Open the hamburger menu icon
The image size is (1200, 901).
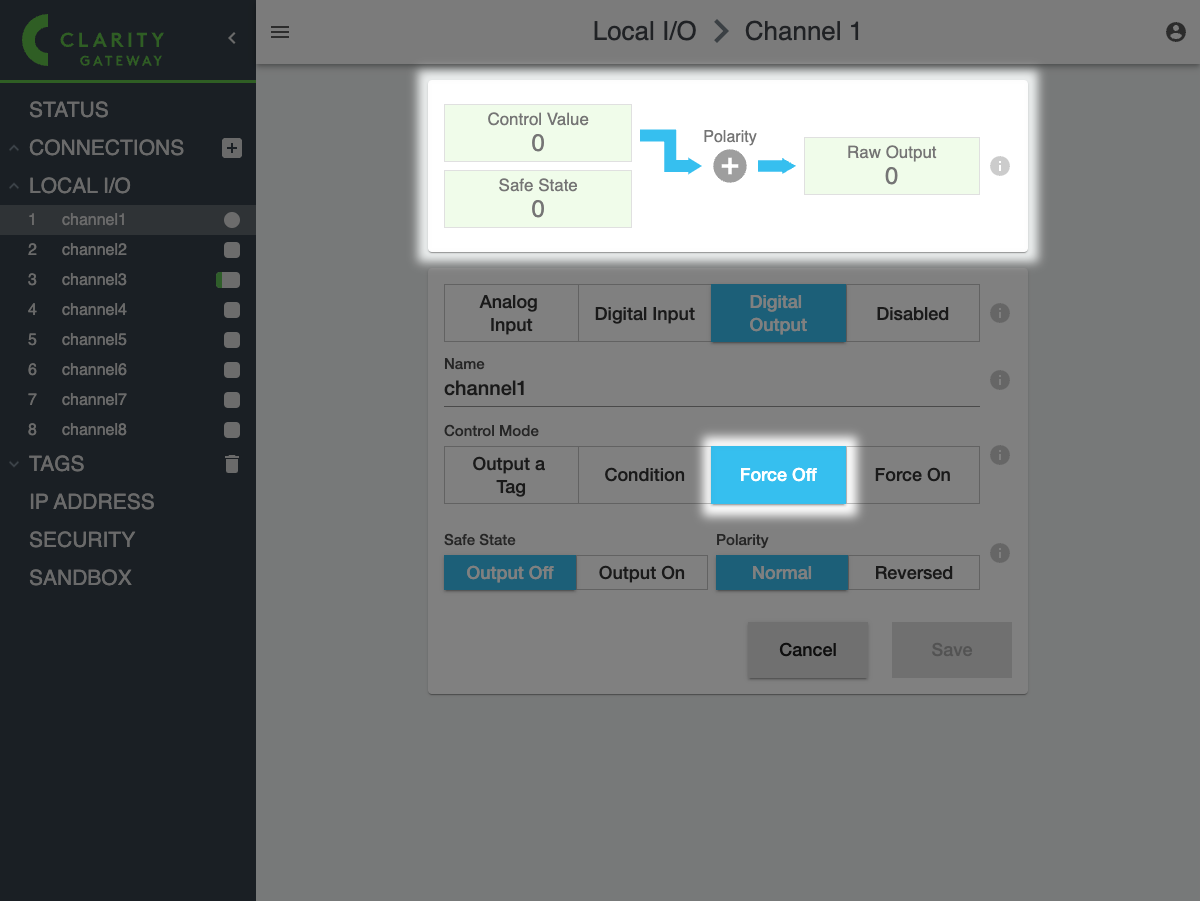click(280, 32)
